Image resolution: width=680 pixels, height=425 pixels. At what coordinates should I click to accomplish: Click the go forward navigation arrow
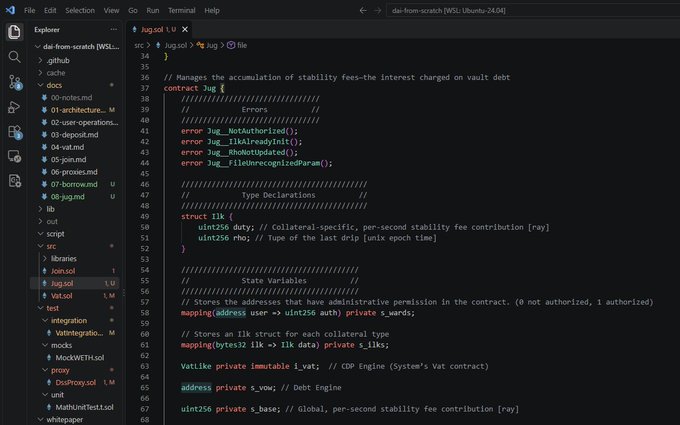point(377,10)
